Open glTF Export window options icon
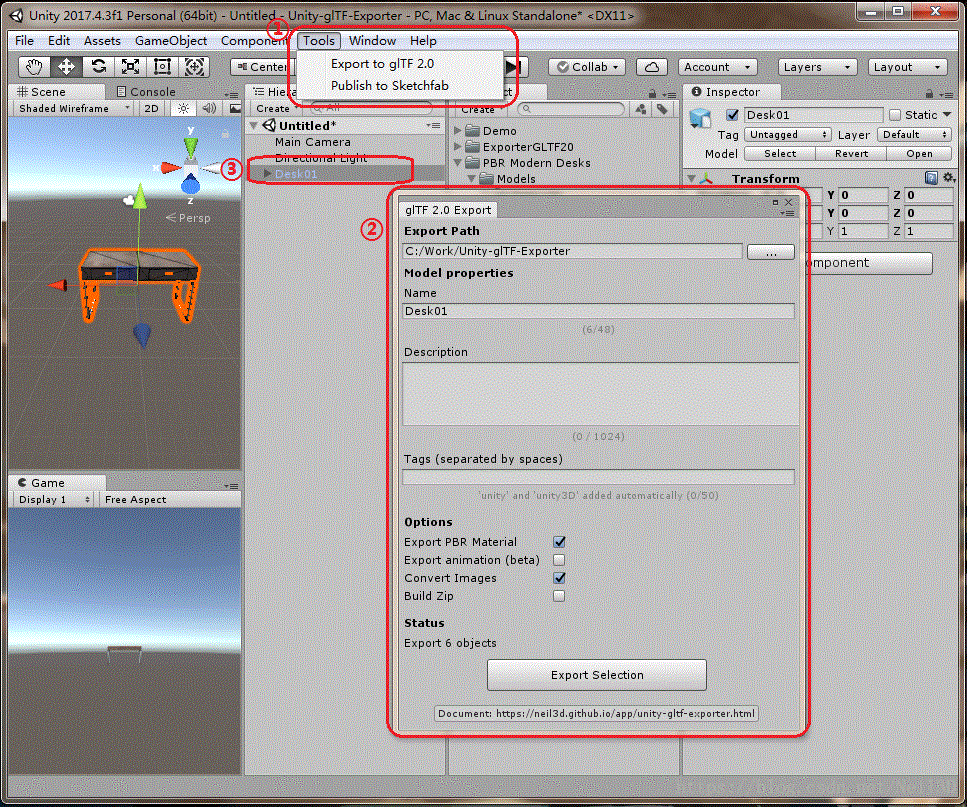Screen dimensions: 967x807 (x=787, y=213)
